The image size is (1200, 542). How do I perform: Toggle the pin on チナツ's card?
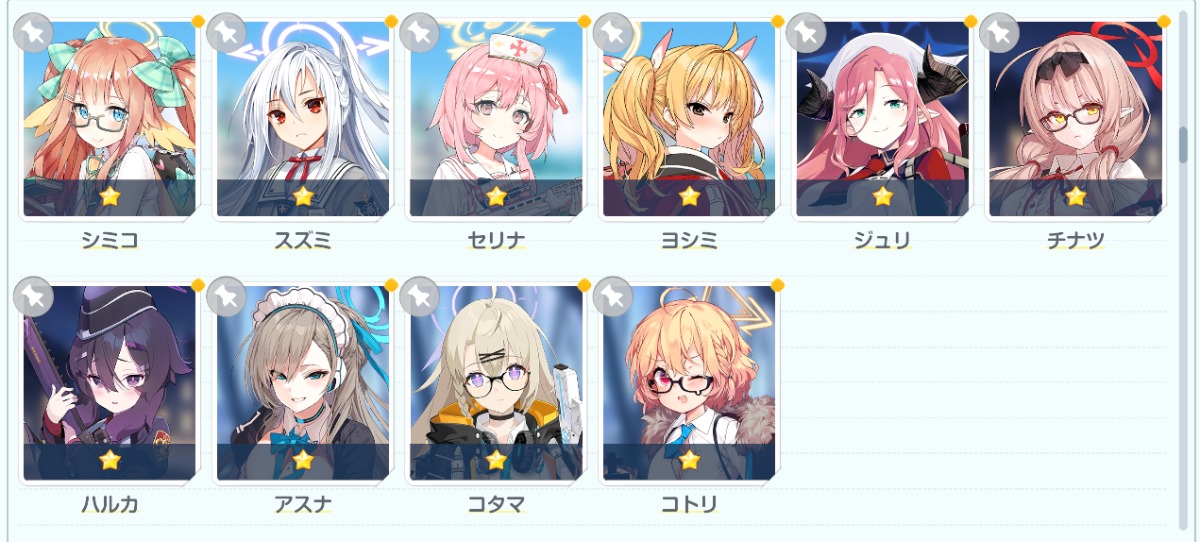coord(998,32)
